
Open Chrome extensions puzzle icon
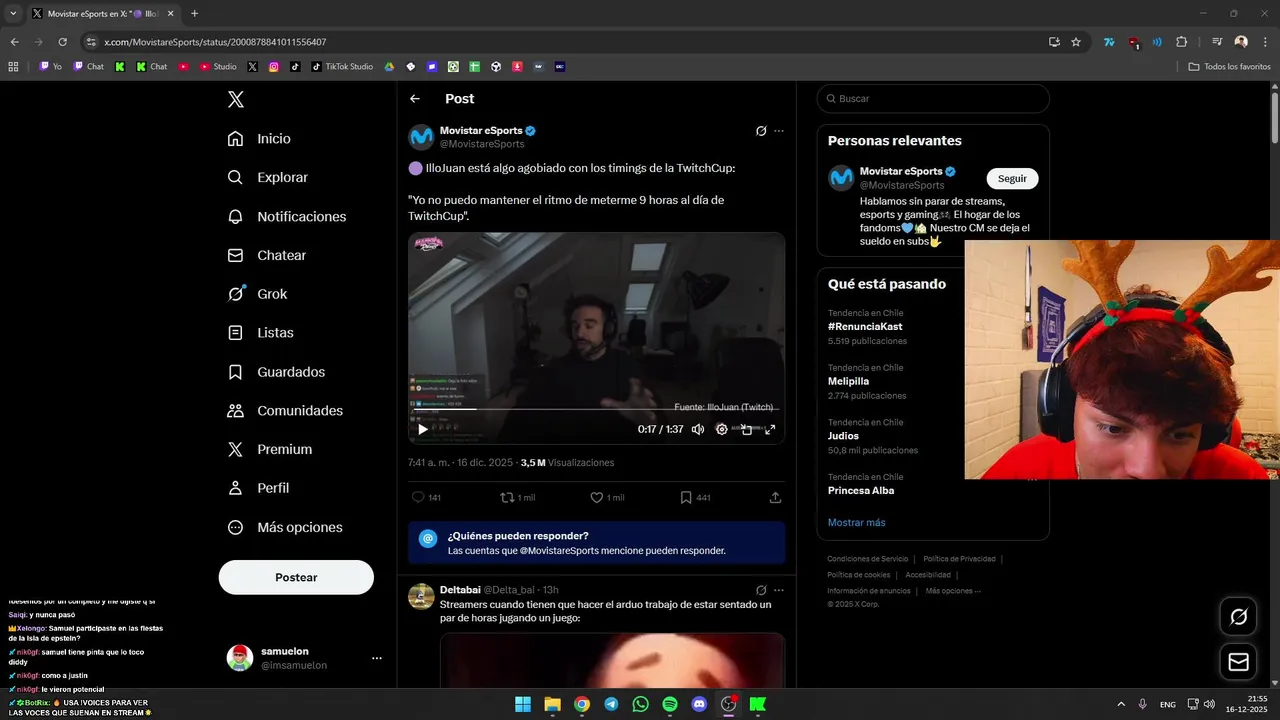coord(1181,42)
